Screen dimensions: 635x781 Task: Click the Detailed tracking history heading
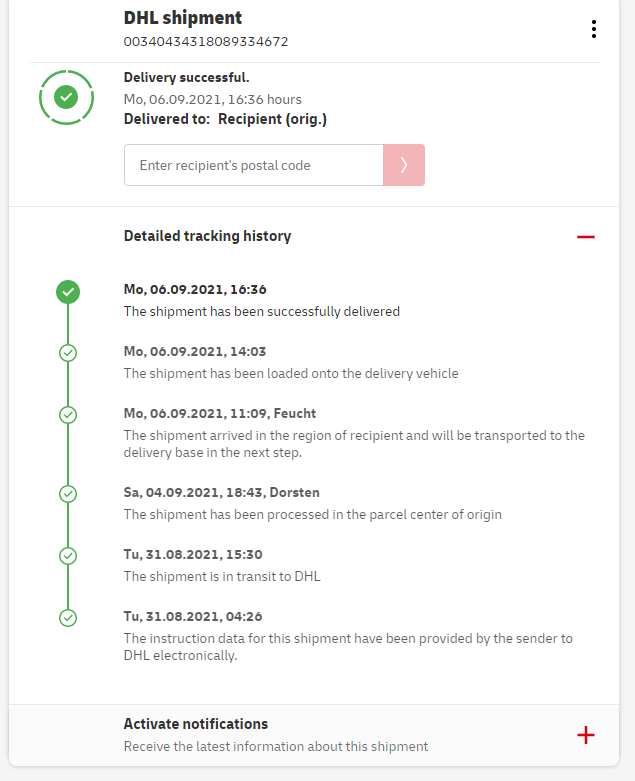click(207, 236)
